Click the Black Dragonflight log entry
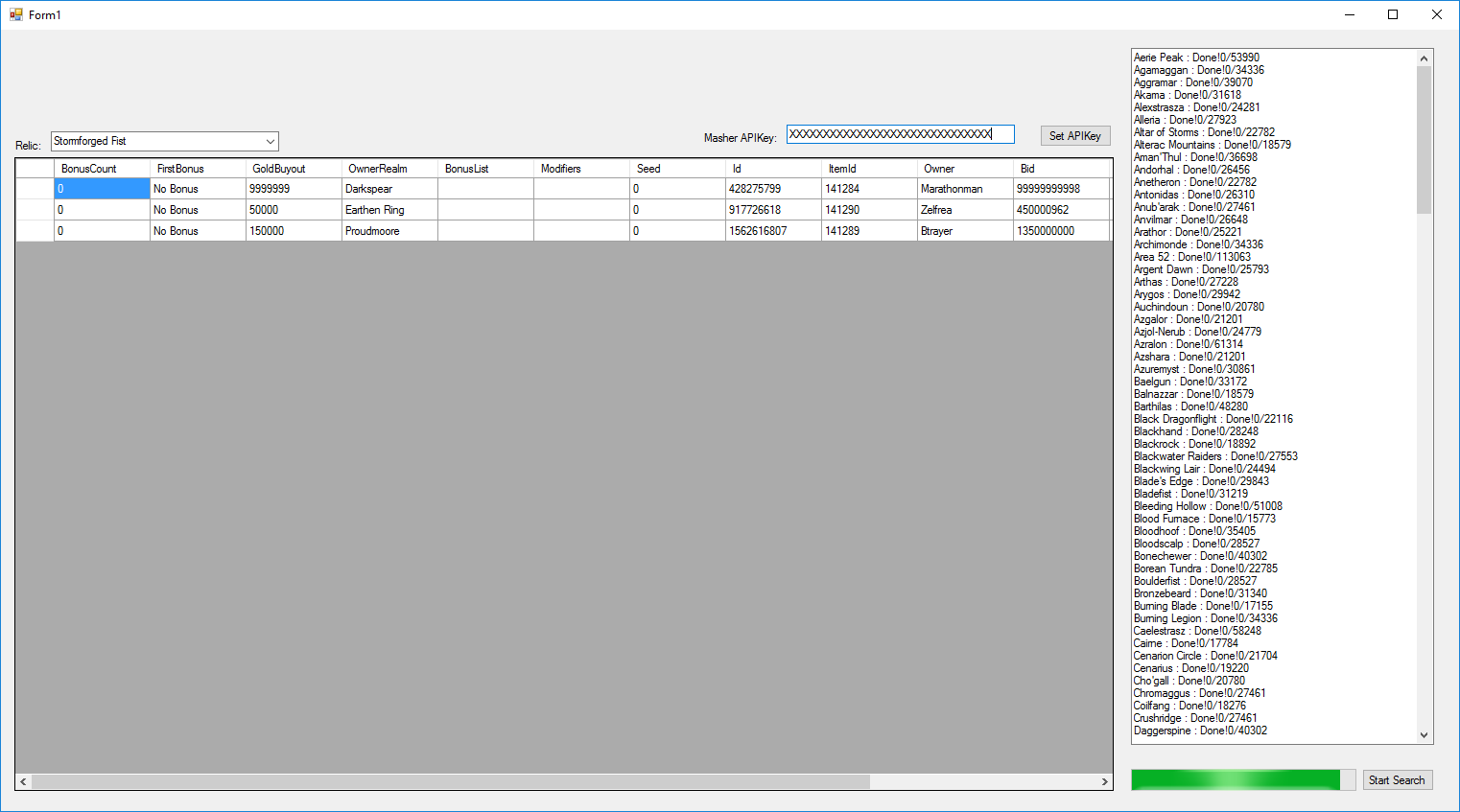This screenshot has width=1460, height=812. [x=1213, y=419]
